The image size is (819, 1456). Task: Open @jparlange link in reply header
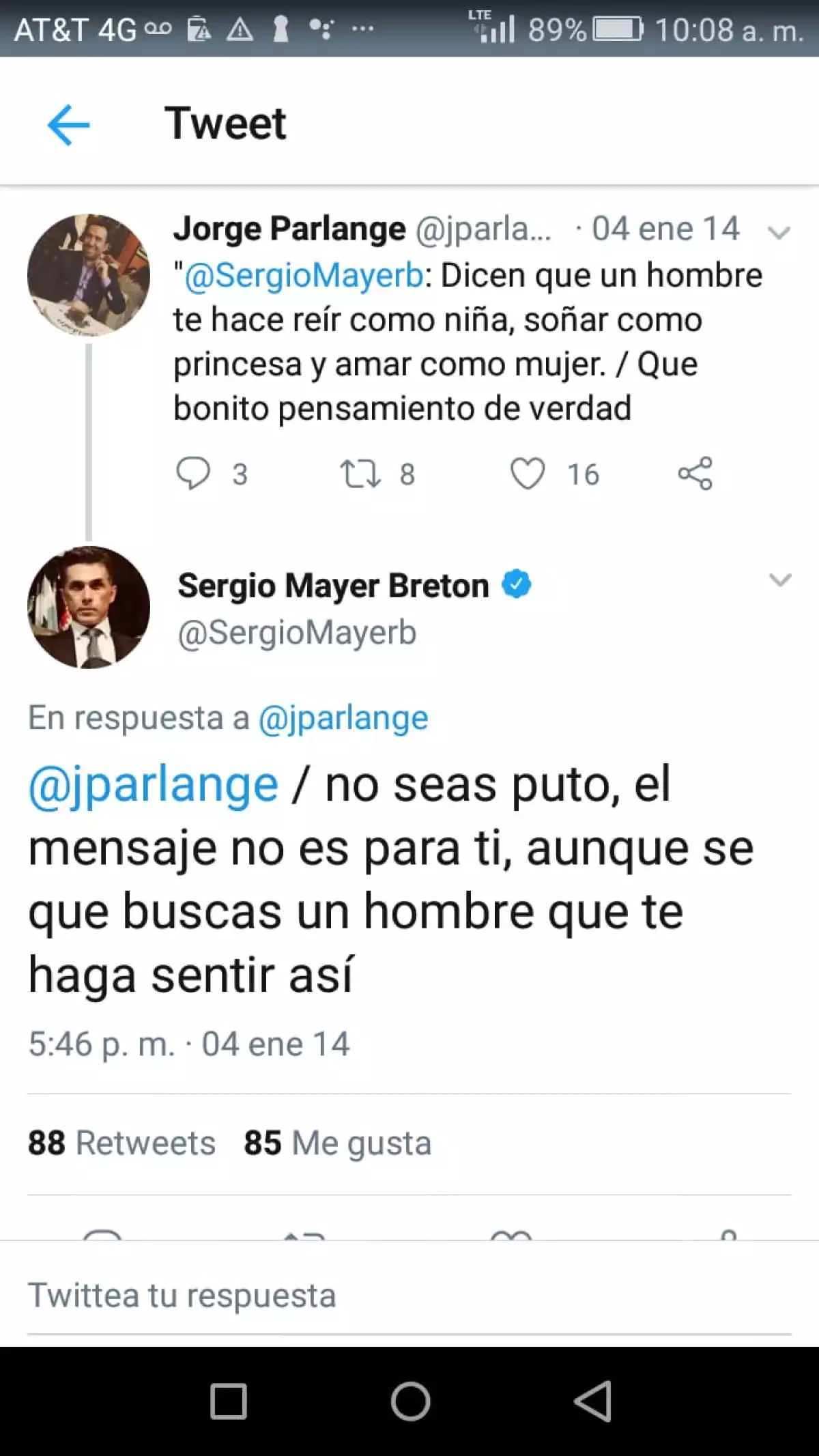tap(343, 718)
